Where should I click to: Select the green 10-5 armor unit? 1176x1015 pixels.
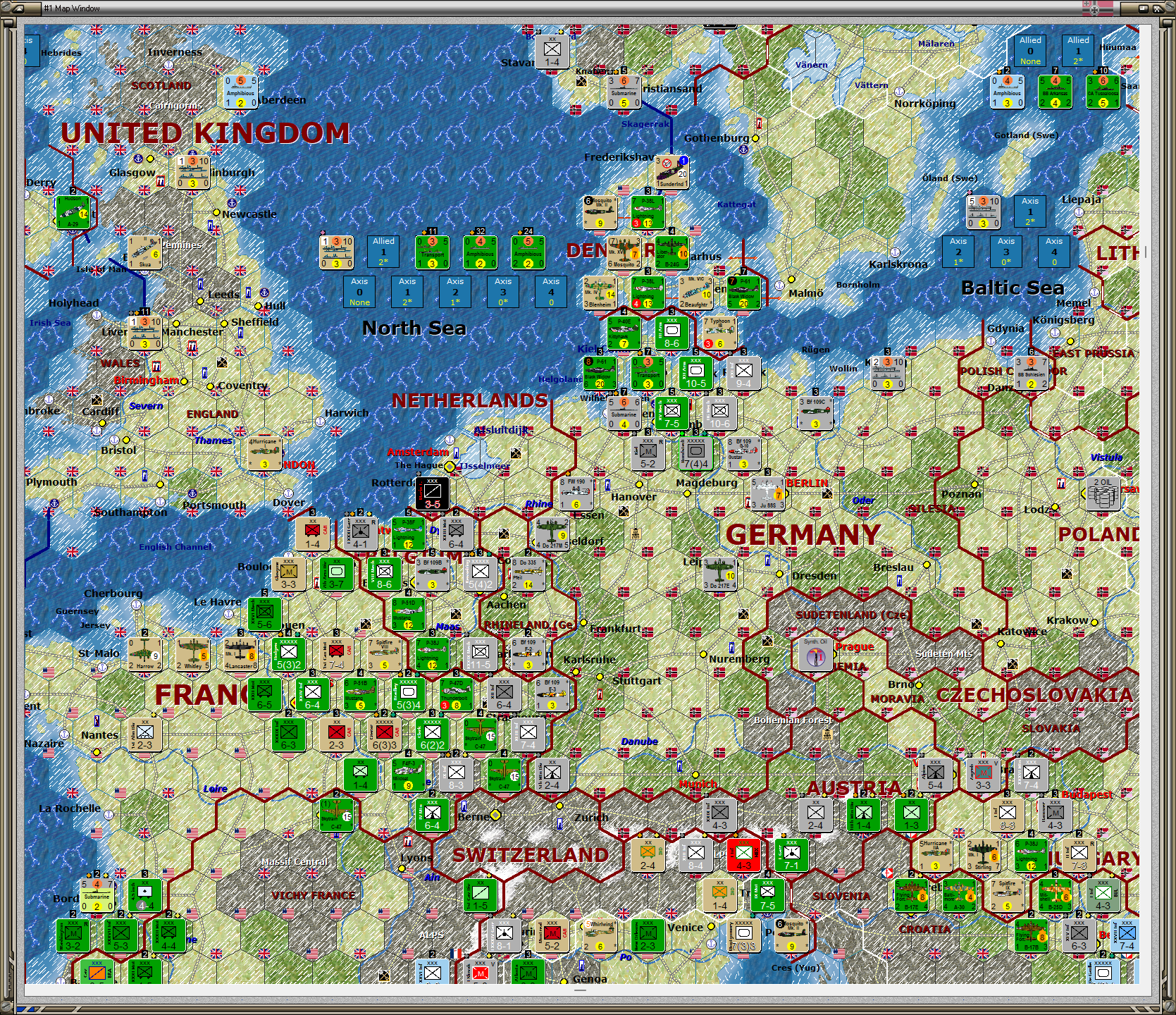point(695,373)
